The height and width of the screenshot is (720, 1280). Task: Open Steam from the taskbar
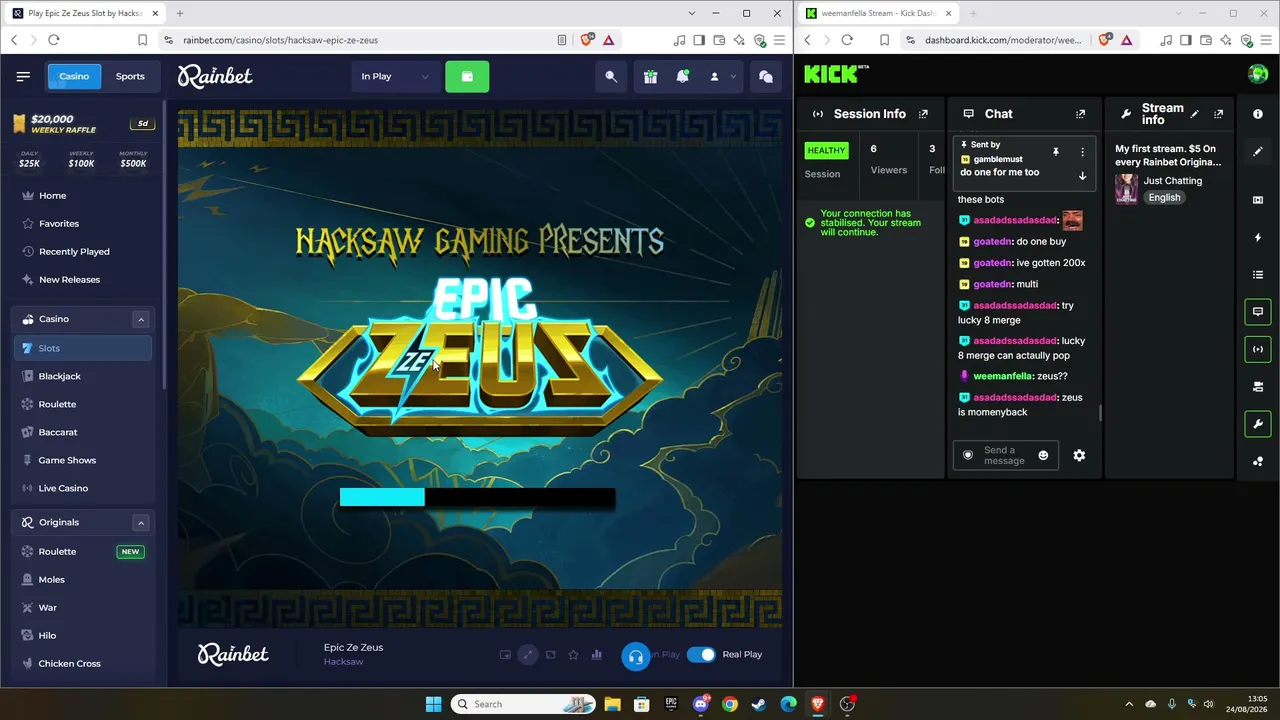click(x=759, y=704)
